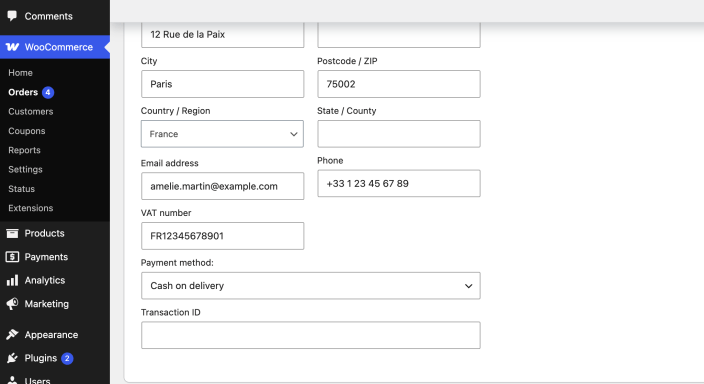
Task: Click the Analytics bar chart icon
Action: [12, 280]
